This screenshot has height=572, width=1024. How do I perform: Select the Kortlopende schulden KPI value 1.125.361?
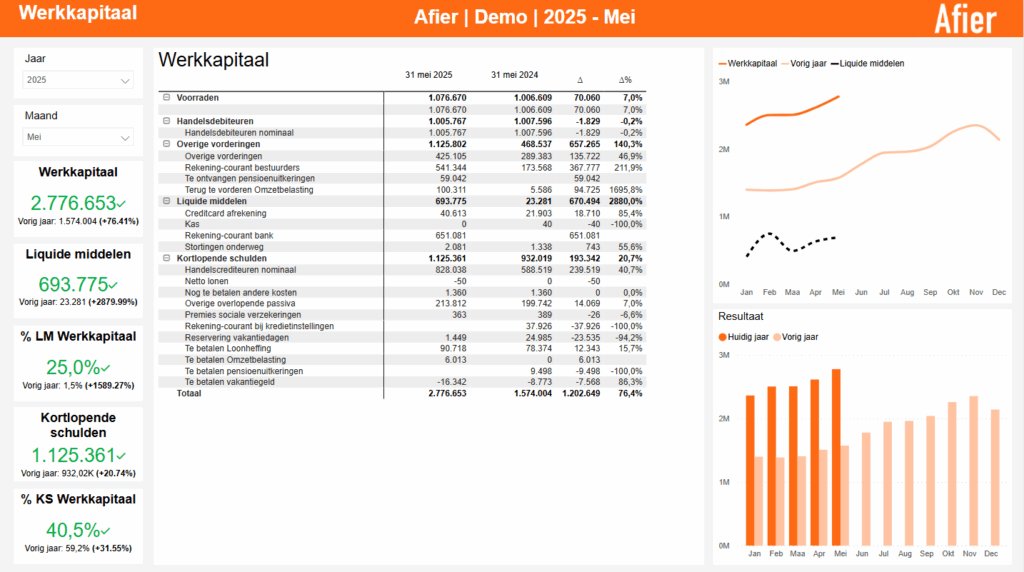tap(72, 456)
